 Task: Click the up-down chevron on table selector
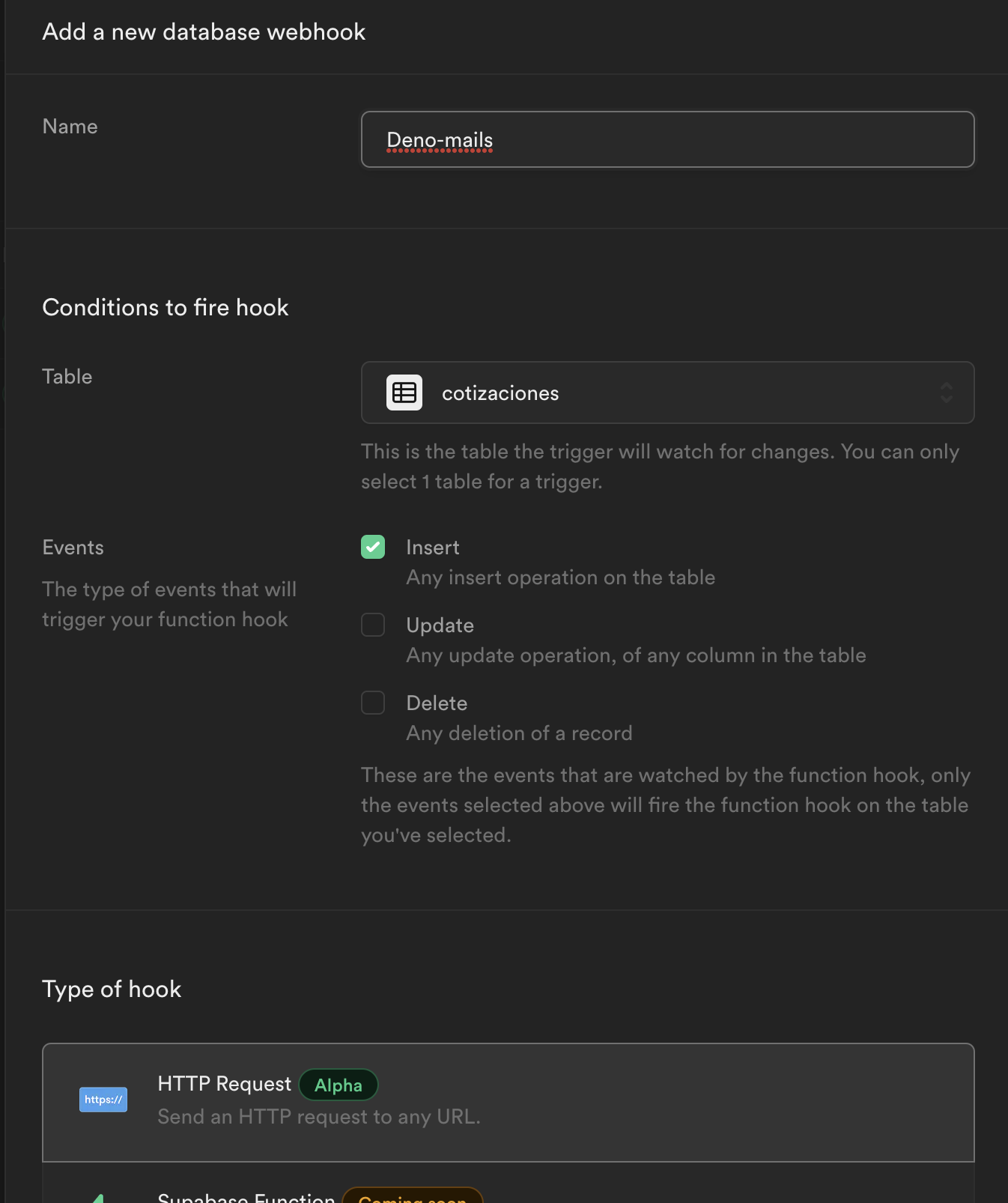[947, 393]
